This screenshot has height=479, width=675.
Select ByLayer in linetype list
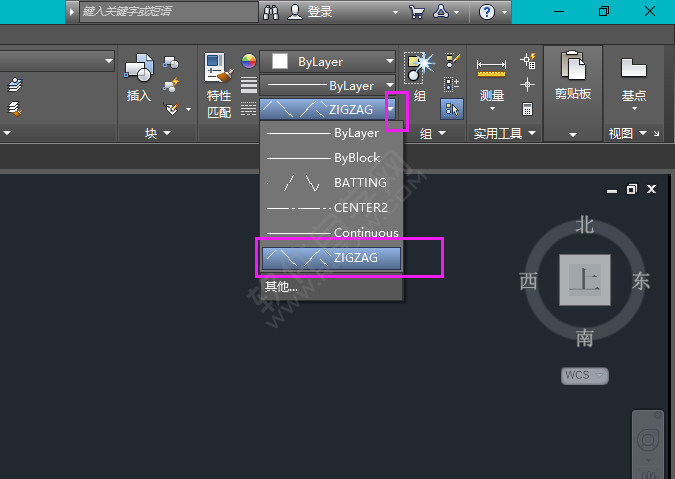[331, 133]
